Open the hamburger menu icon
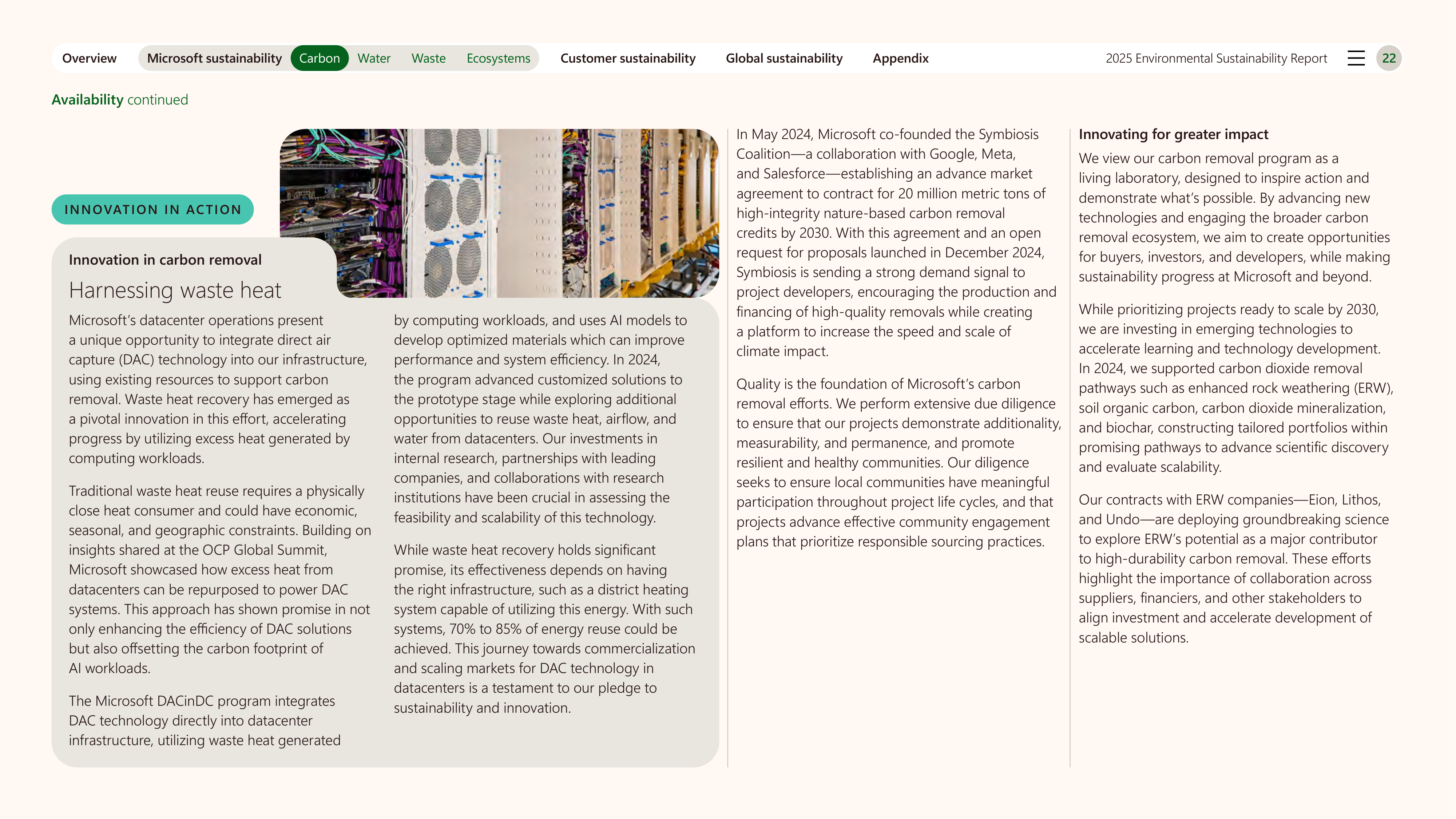The image size is (1456, 819). (1356, 58)
